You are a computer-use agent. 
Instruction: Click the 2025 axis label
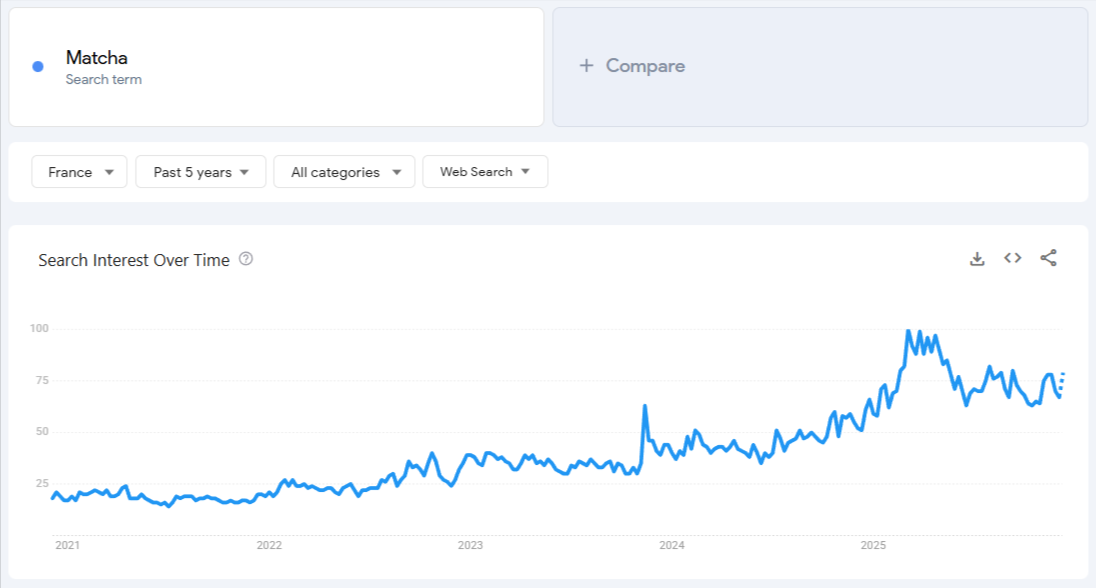[x=874, y=546]
